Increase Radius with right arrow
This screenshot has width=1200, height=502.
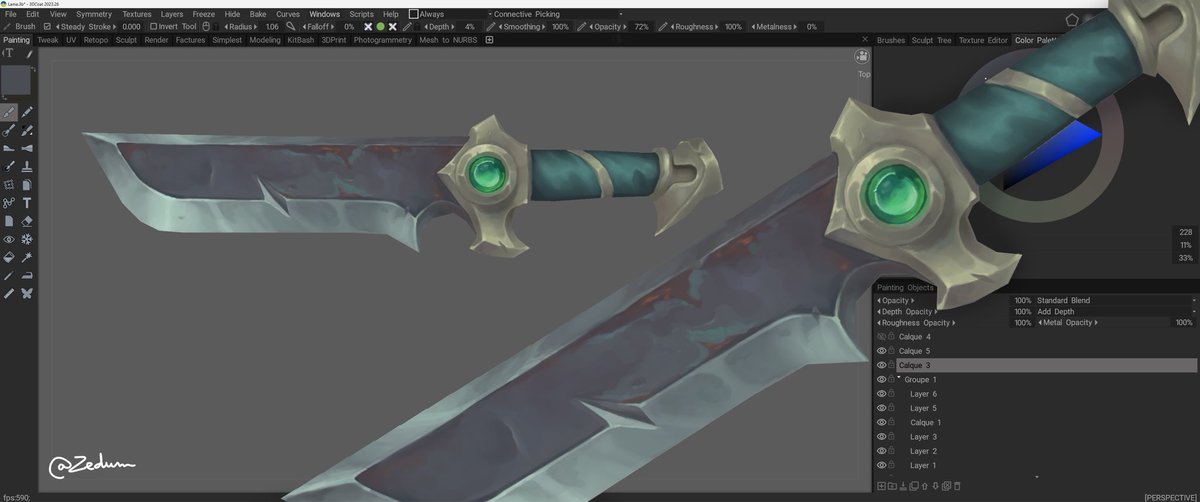tap(255, 27)
